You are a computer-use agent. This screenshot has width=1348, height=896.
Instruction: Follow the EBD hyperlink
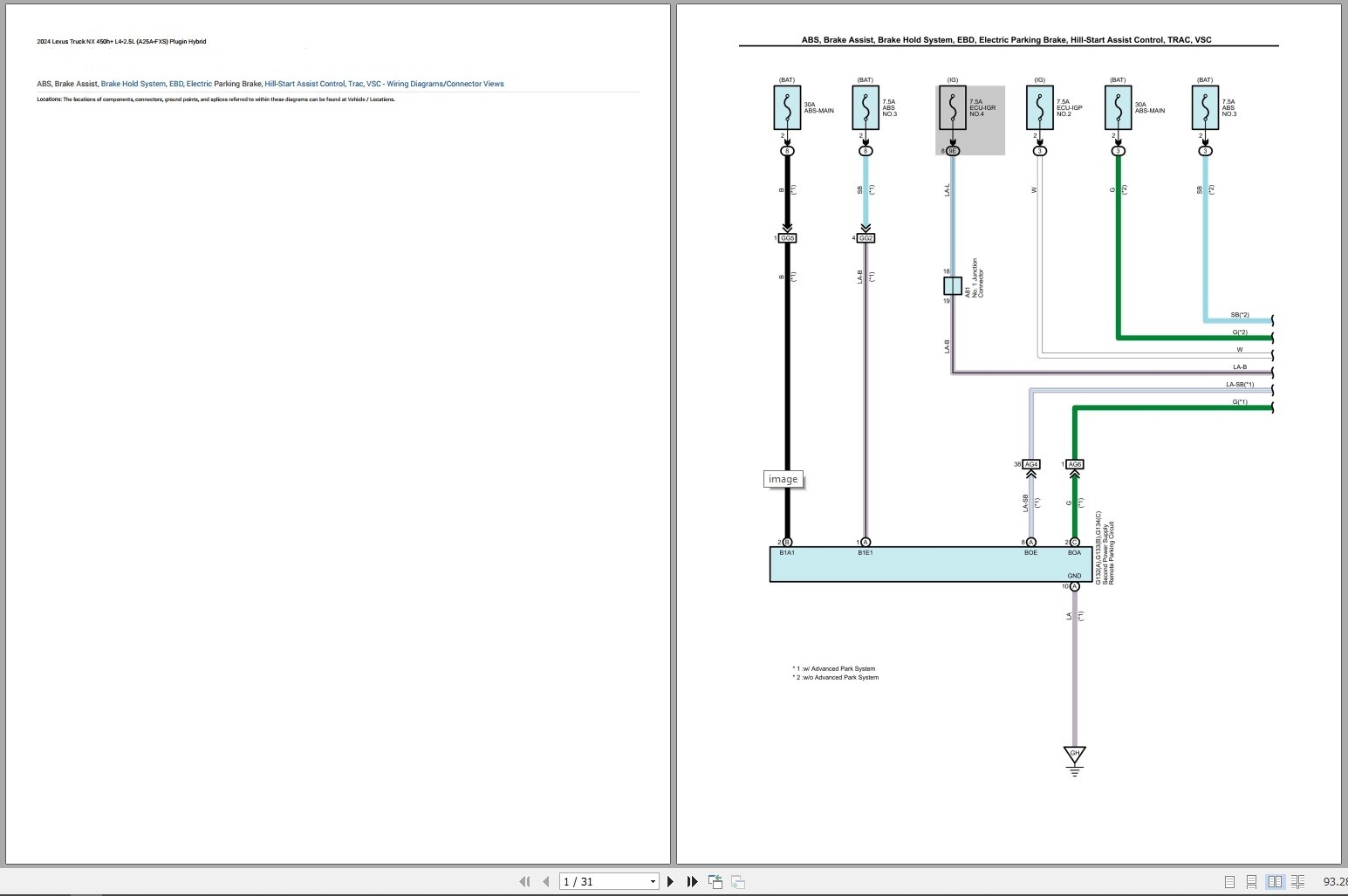point(176,83)
